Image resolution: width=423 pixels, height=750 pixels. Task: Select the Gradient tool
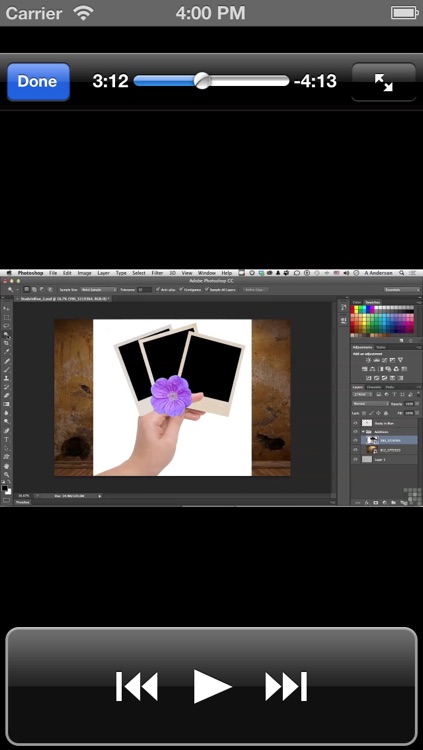click(6, 404)
